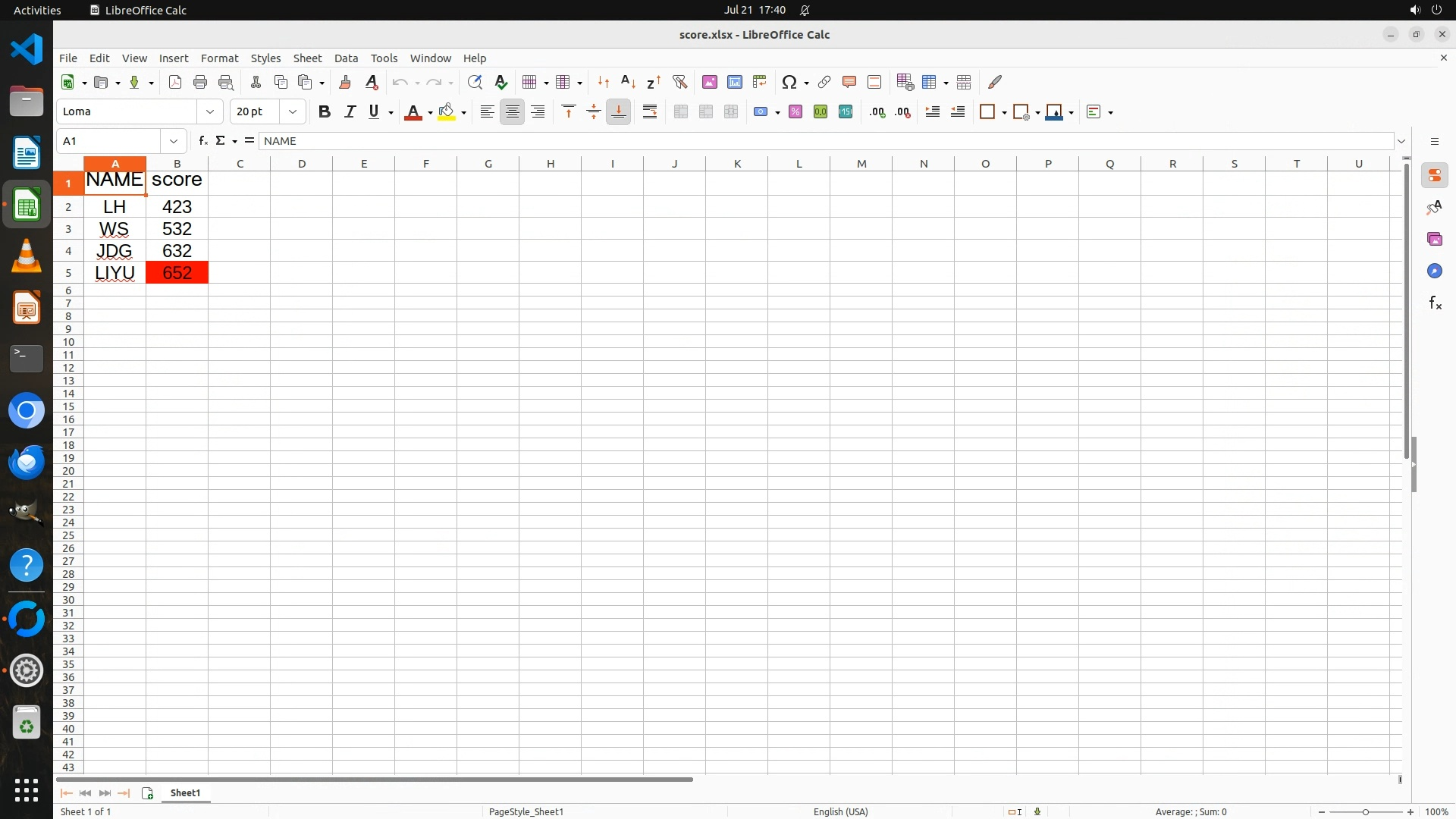Screen dimensions: 1456x819
Task: Click the Merge and Center Cells icon
Action: [681, 112]
